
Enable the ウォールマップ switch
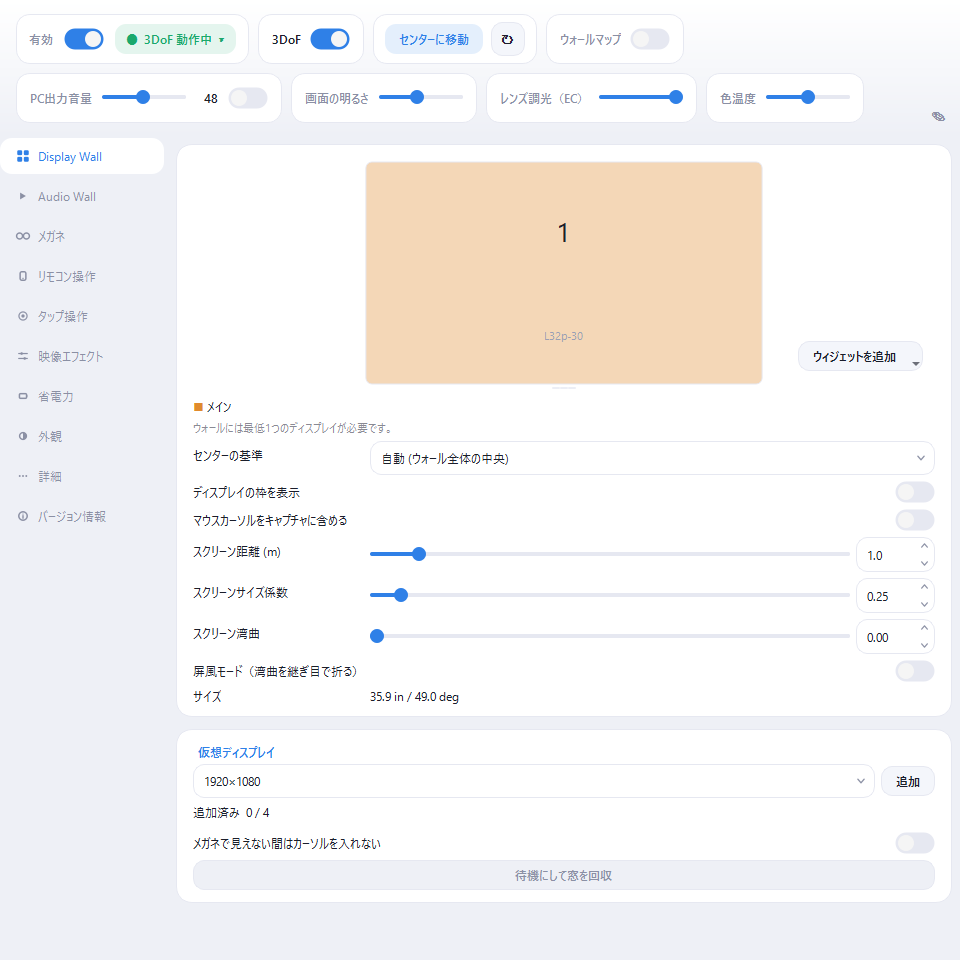tap(650, 39)
